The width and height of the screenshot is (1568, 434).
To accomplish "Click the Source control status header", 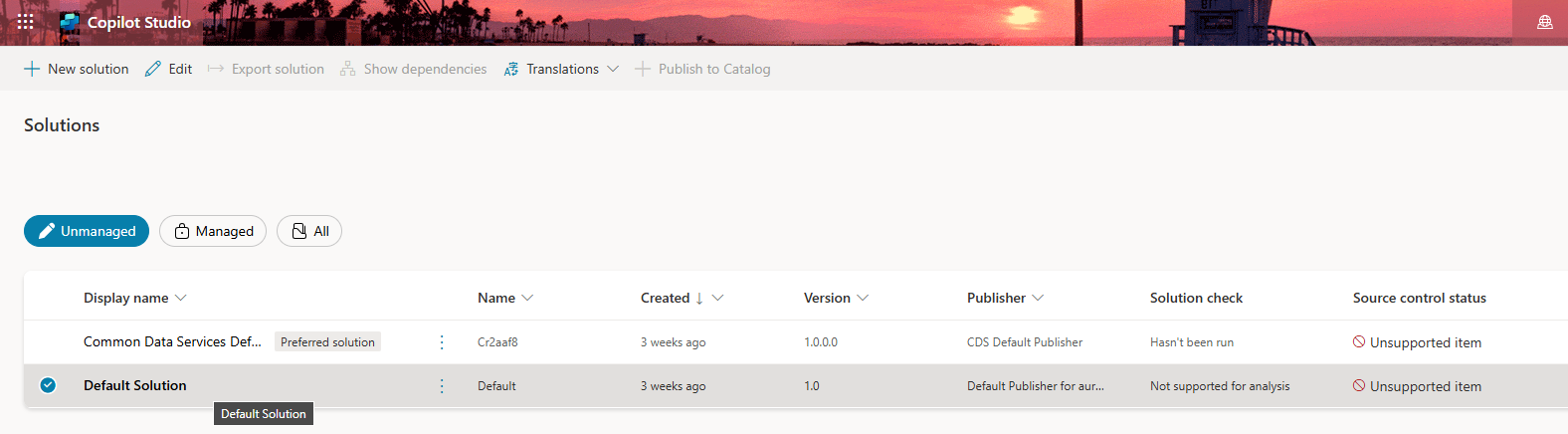I will click(x=1420, y=298).
